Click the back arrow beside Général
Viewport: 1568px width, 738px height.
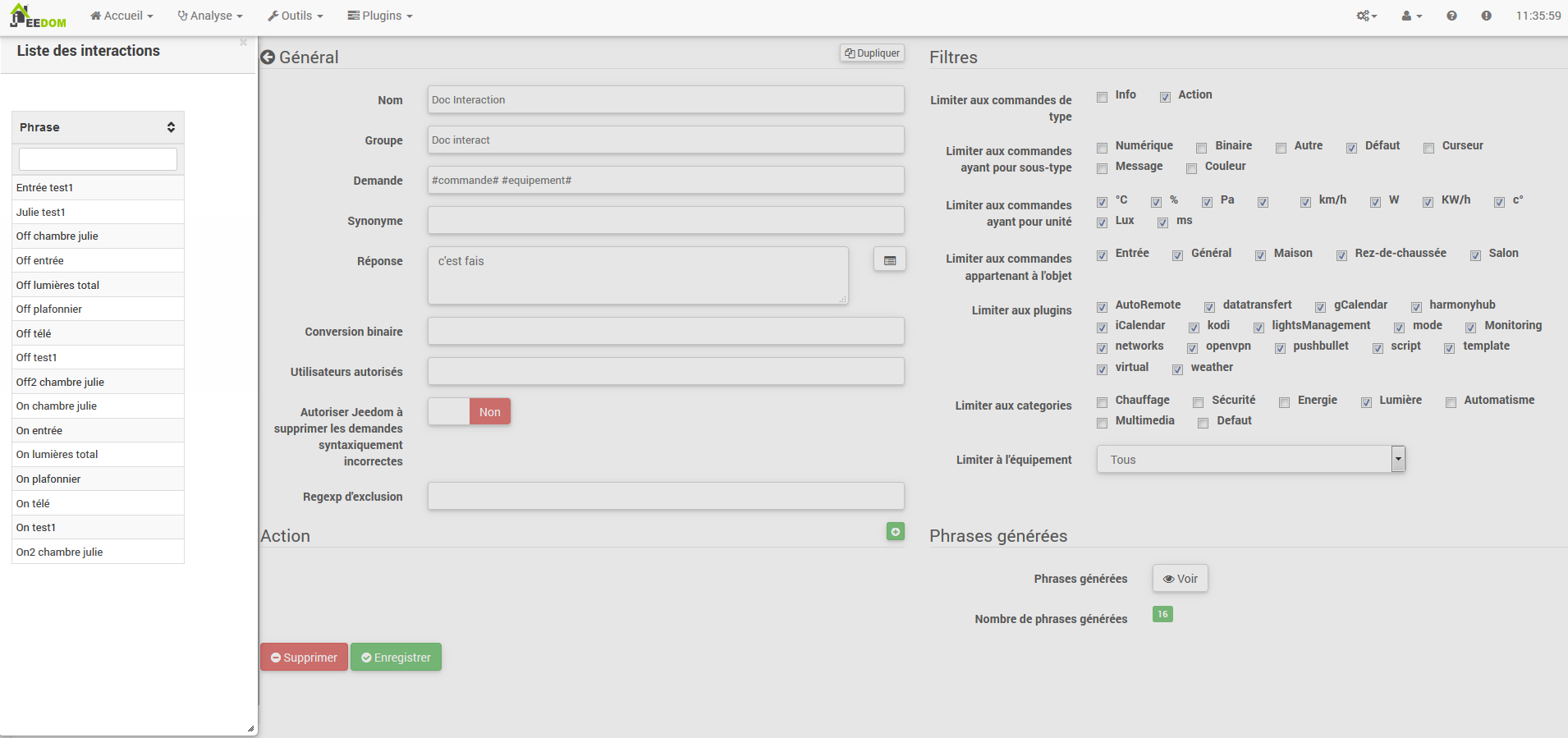pyautogui.click(x=268, y=57)
